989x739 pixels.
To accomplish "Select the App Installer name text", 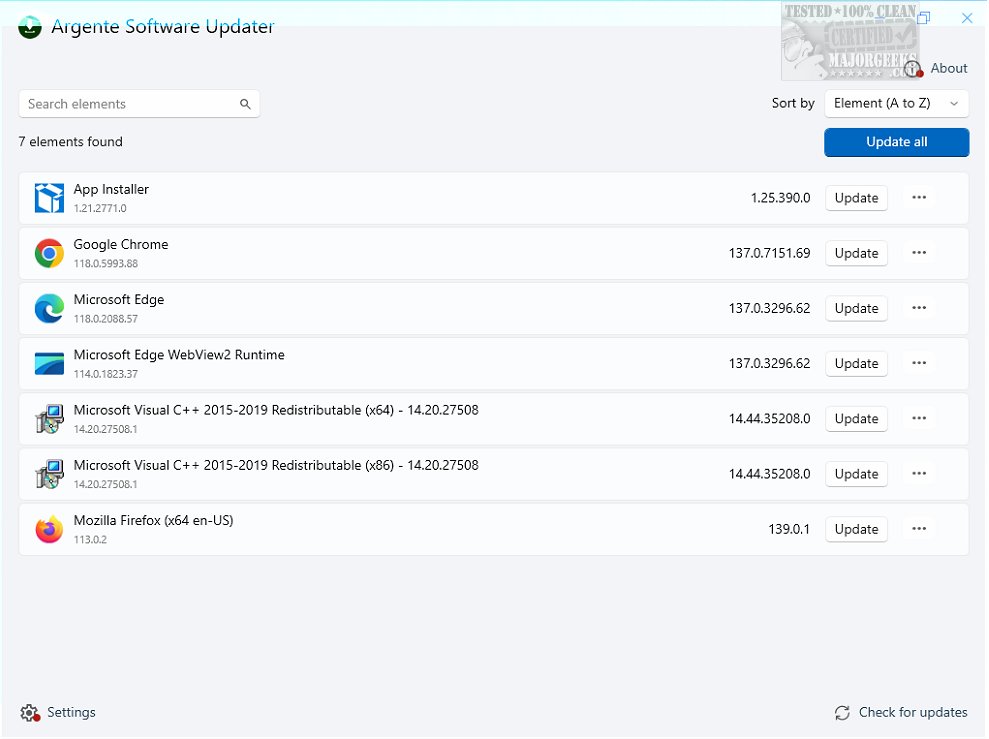I will click(111, 189).
